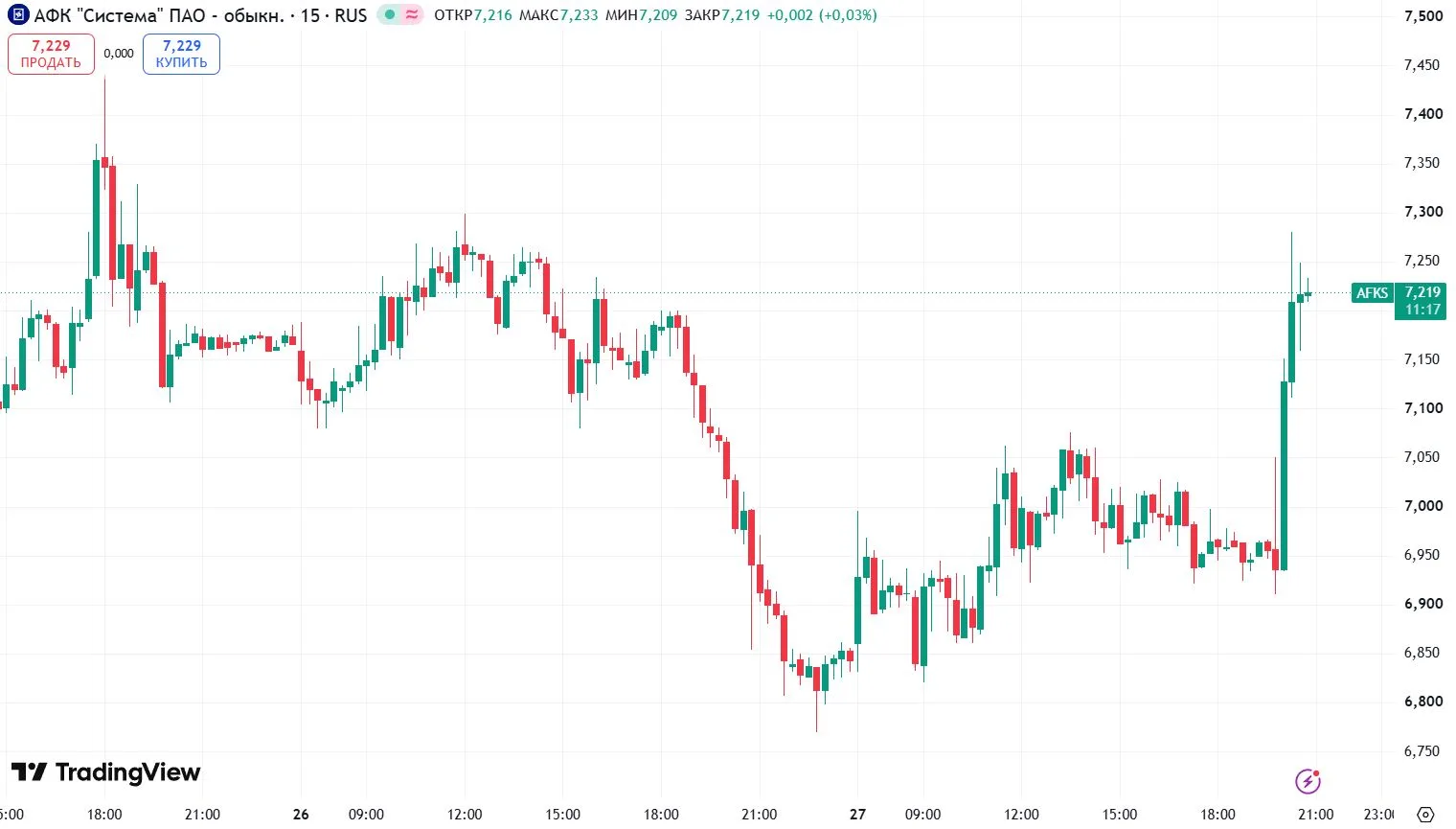The image size is (1456, 829).
Task: Click the 7,219 current price marker
Action: [x=1422, y=292]
